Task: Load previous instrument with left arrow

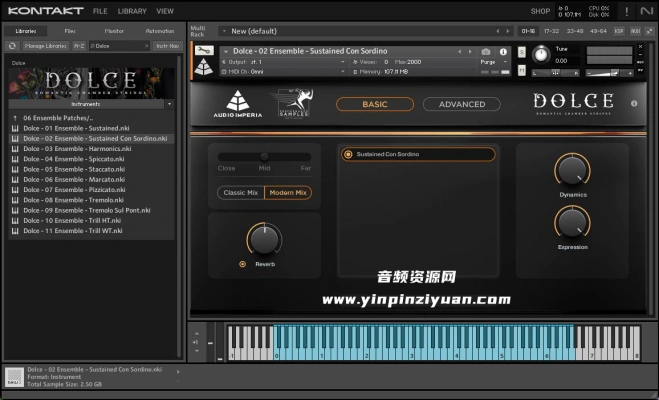Action: coord(459,52)
